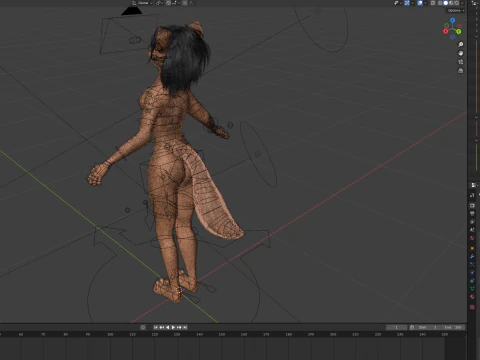Open the proportional editing falloff menu
This screenshot has height=360, width=480.
(x=193, y=3)
